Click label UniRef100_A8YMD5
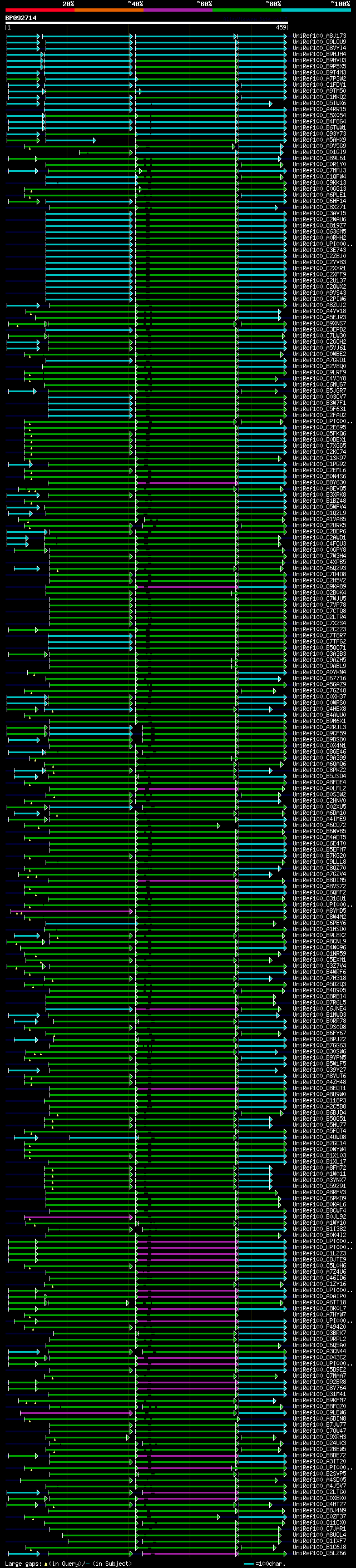356x1568 pixels. (319, 911)
